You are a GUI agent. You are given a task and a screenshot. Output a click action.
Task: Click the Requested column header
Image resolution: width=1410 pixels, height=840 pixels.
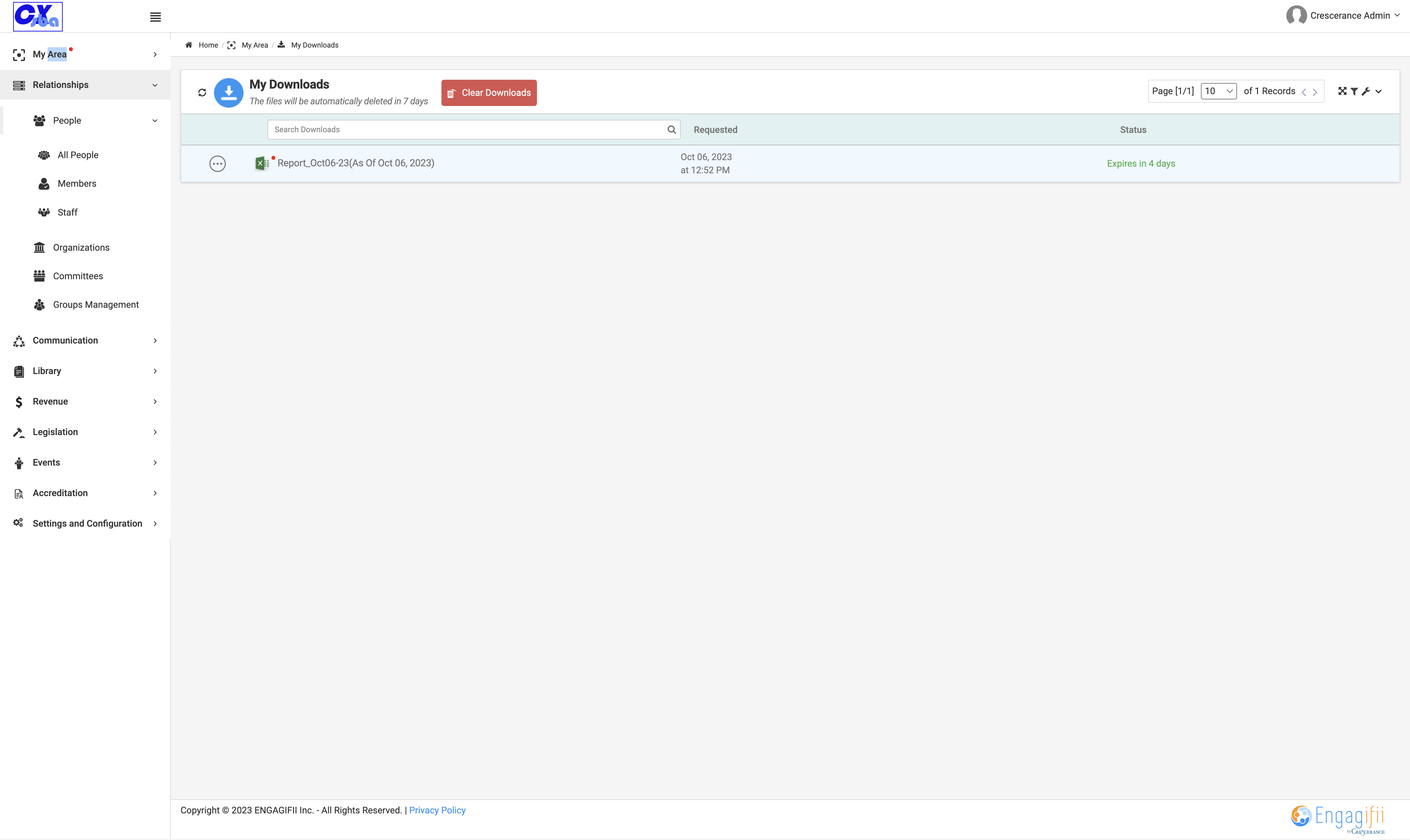pyautogui.click(x=716, y=130)
